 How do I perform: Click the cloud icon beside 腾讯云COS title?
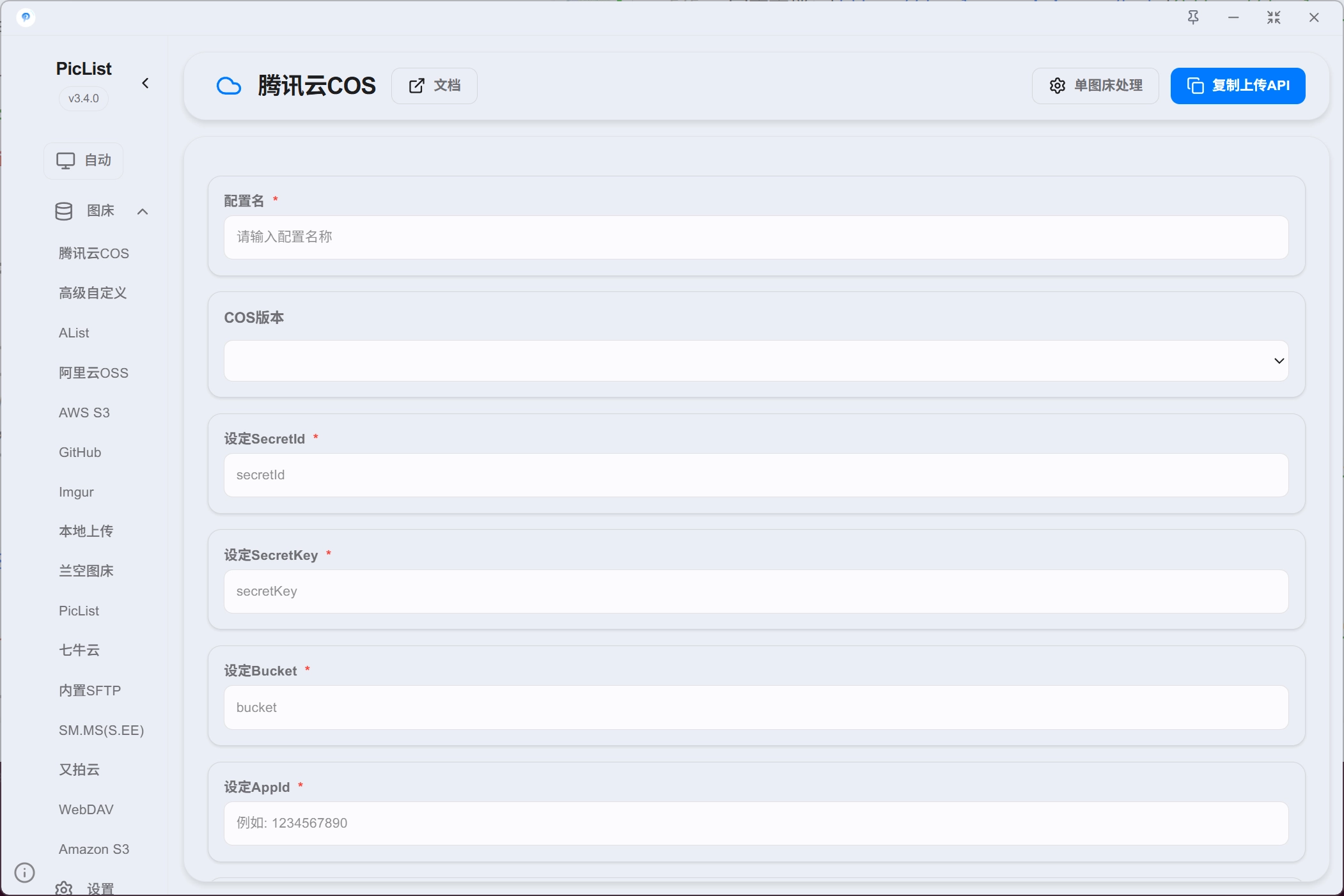click(x=229, y=86)
